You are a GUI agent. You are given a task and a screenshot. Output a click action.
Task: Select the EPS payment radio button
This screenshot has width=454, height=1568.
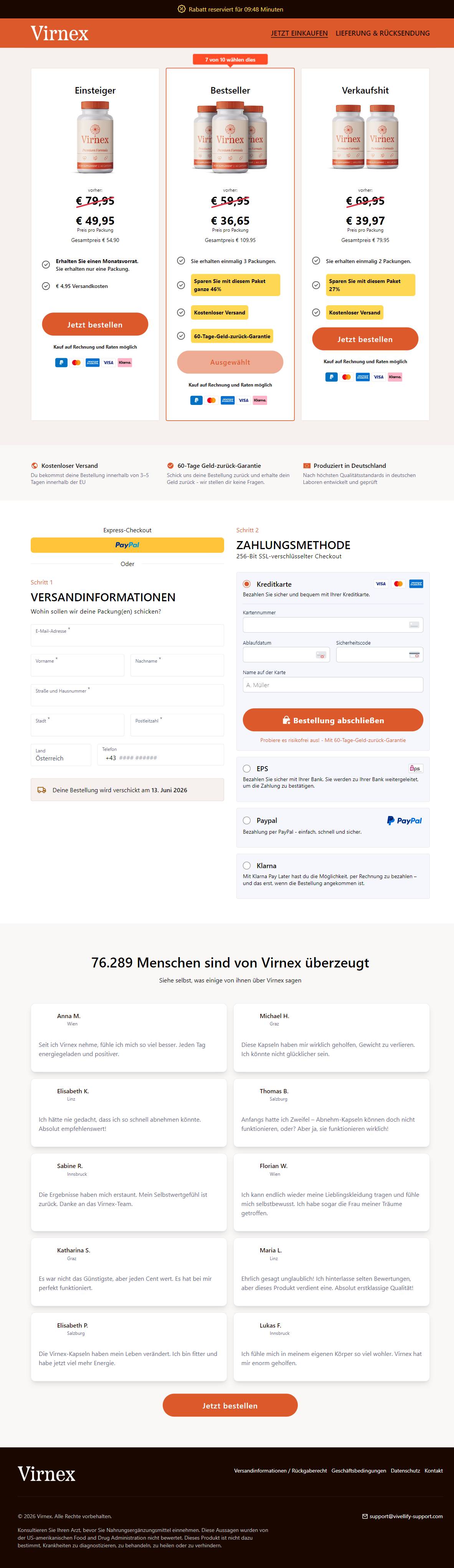click(x=247, y=768)
